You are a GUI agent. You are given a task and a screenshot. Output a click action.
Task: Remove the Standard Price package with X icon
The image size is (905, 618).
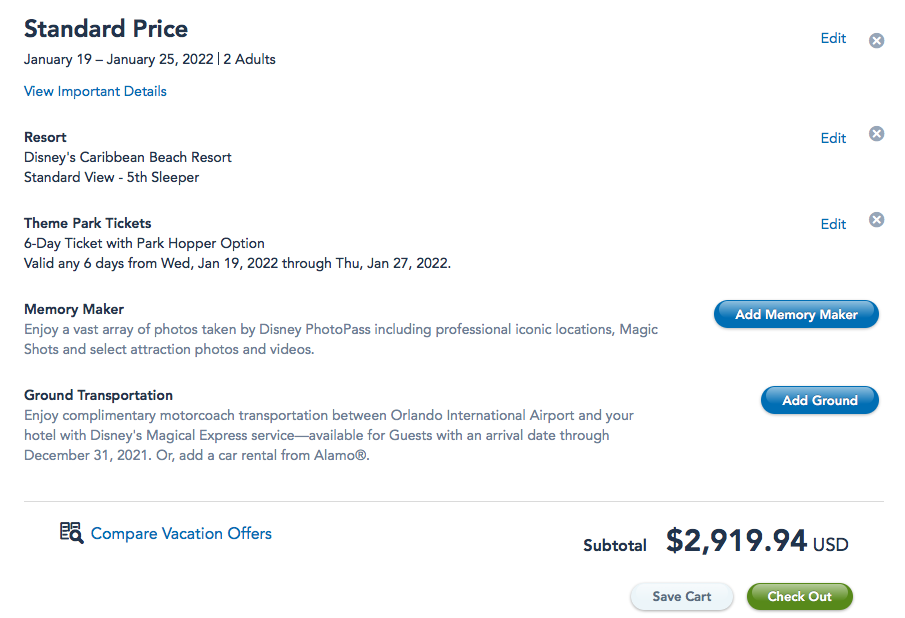point(876,41)
